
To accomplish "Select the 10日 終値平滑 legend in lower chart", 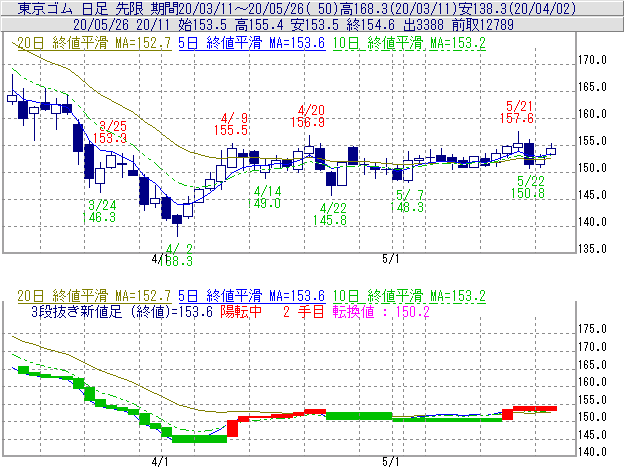I will [409, 296].
